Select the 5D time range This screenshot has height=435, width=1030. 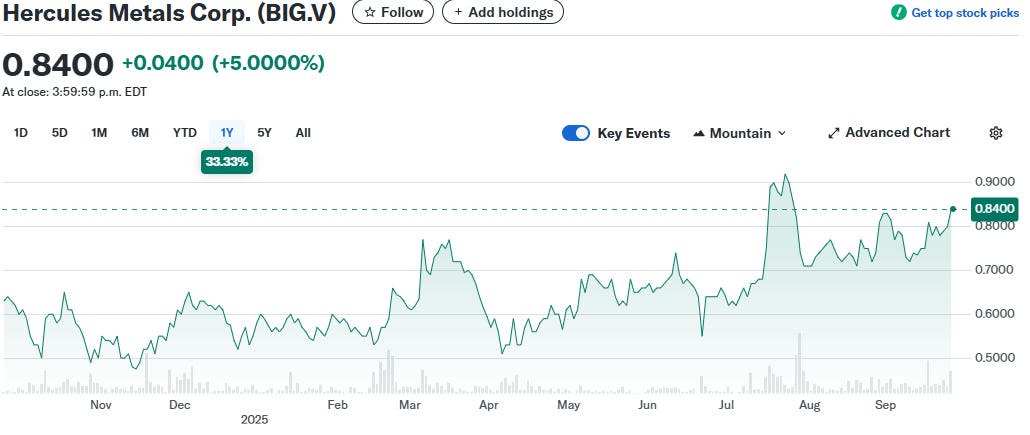coord(60,133)
